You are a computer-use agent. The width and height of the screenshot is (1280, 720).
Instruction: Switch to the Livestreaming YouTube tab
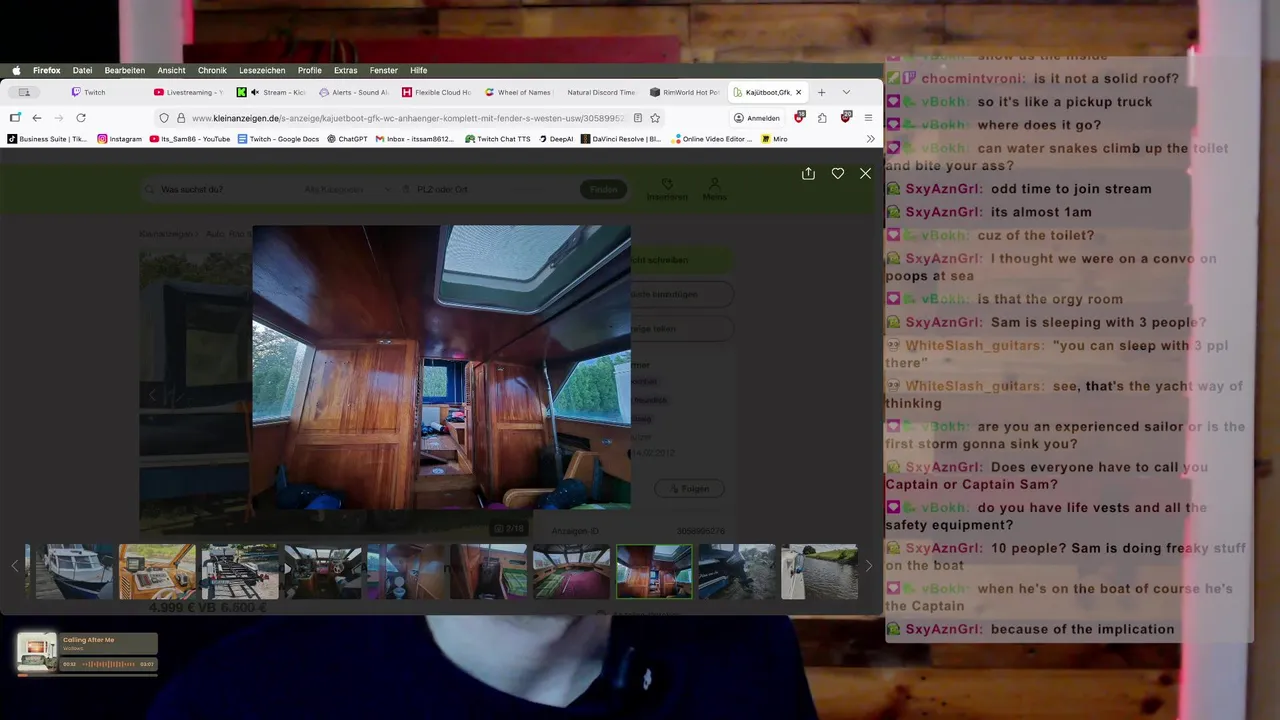(x=188, y=92)
